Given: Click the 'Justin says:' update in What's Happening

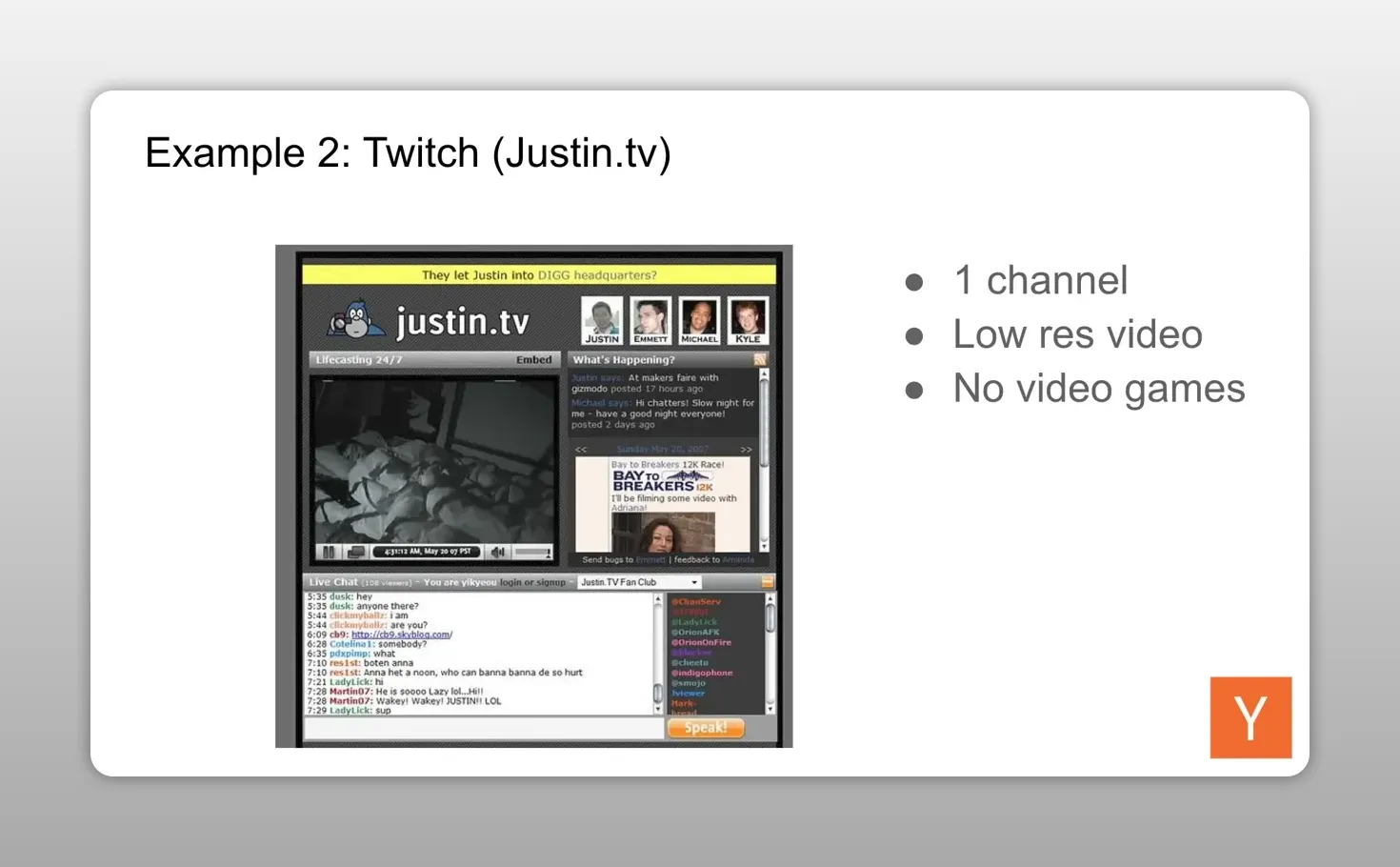Looking at the screenshot, I should click(x=645, y=383).
